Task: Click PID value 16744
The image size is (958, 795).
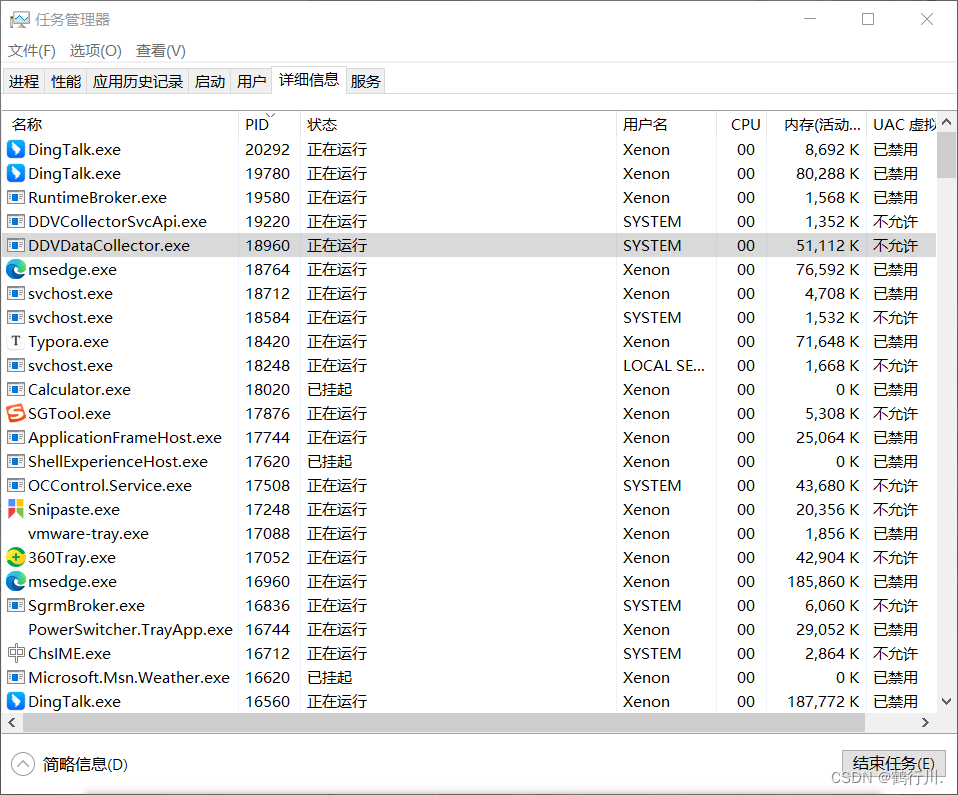Action: [268, 629]
